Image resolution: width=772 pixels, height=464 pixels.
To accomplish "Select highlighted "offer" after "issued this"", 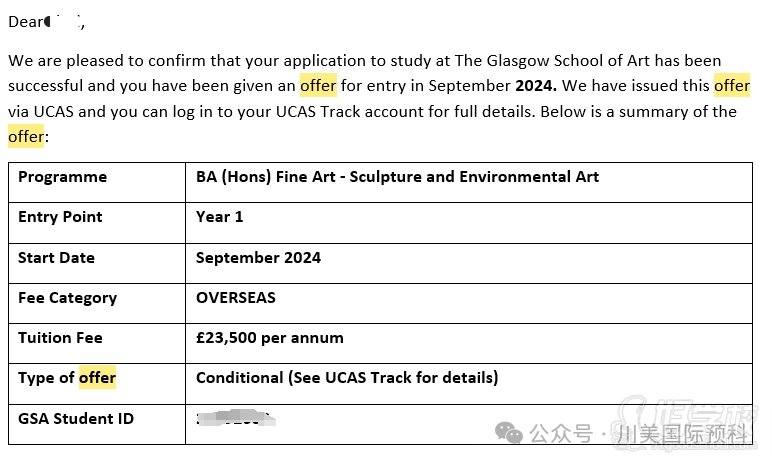I will pyautogui.click(x=731, y=86).
